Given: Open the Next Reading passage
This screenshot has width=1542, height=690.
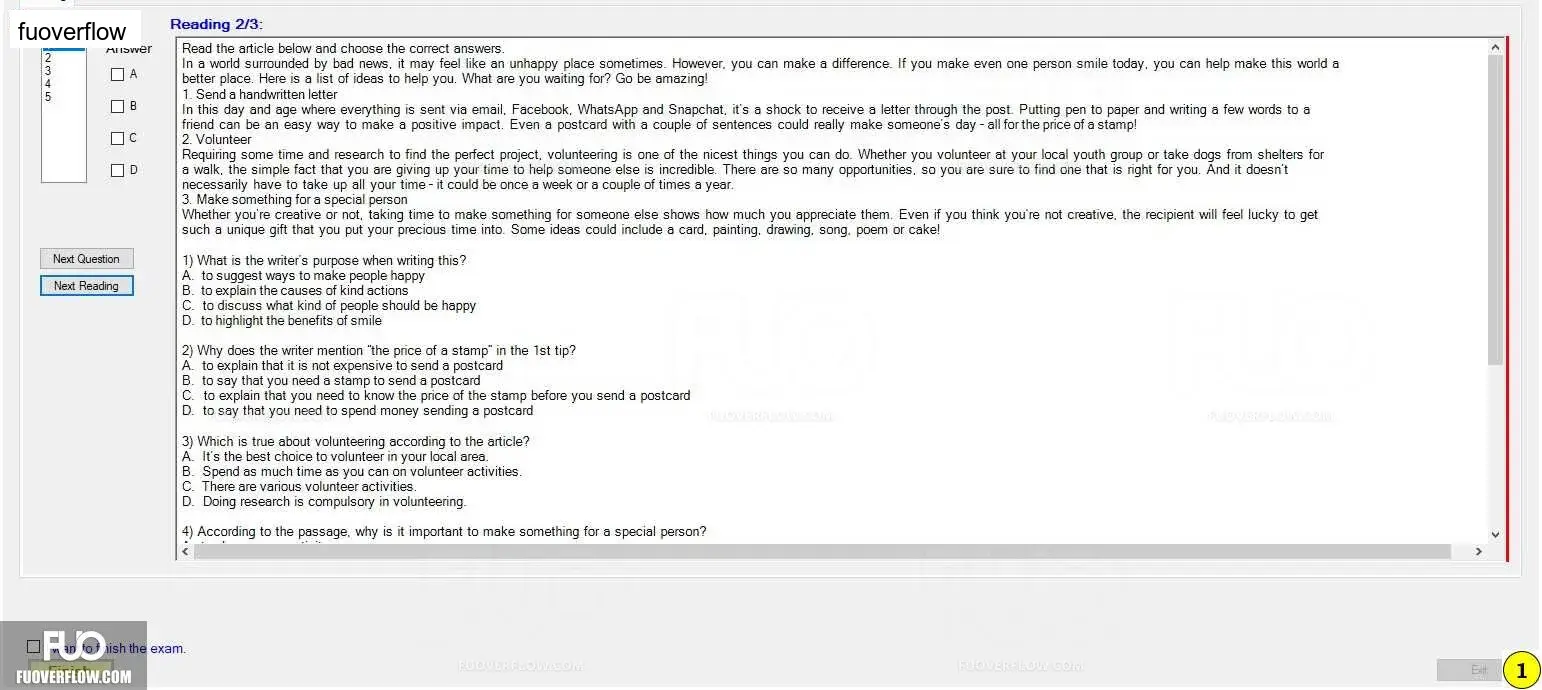Looking at the screenshot, I should (x=86, y=286).
